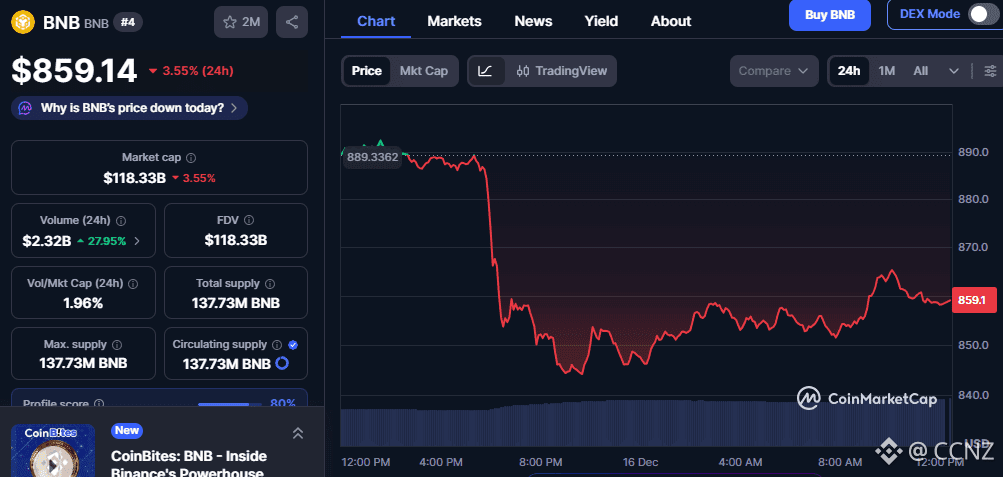Open 'Why is BNB's price down today?'
The width and height of the screenshot is (1003, 477).
click(x=130, y=108)
